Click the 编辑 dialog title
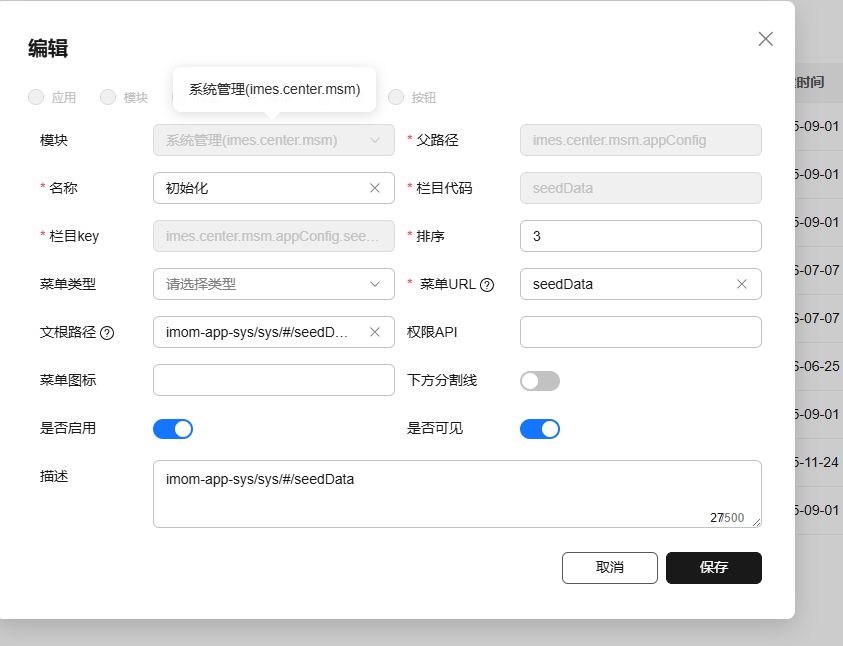 point(48,48)
